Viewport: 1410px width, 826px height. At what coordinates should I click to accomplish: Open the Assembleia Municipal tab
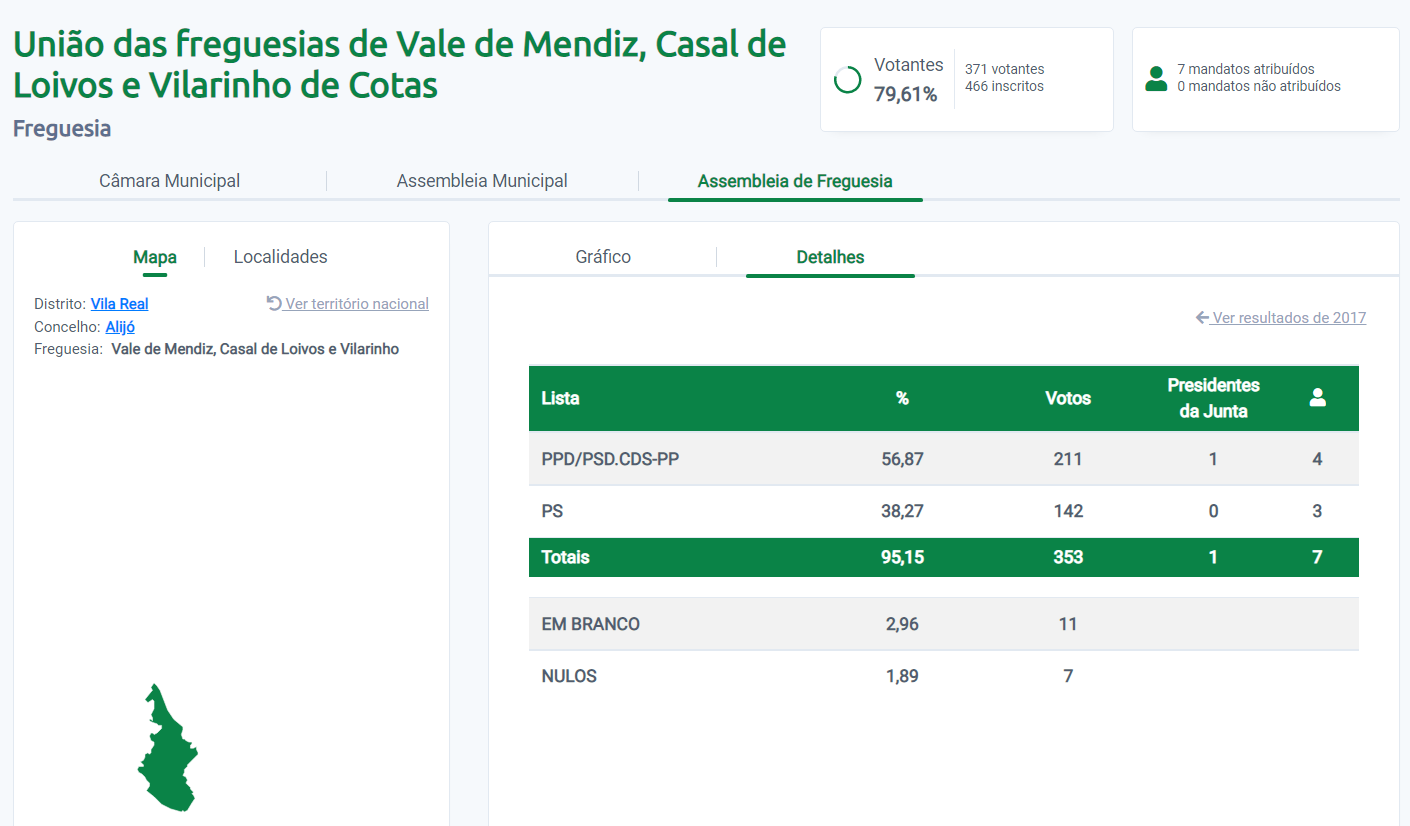[x=482, y=181]
